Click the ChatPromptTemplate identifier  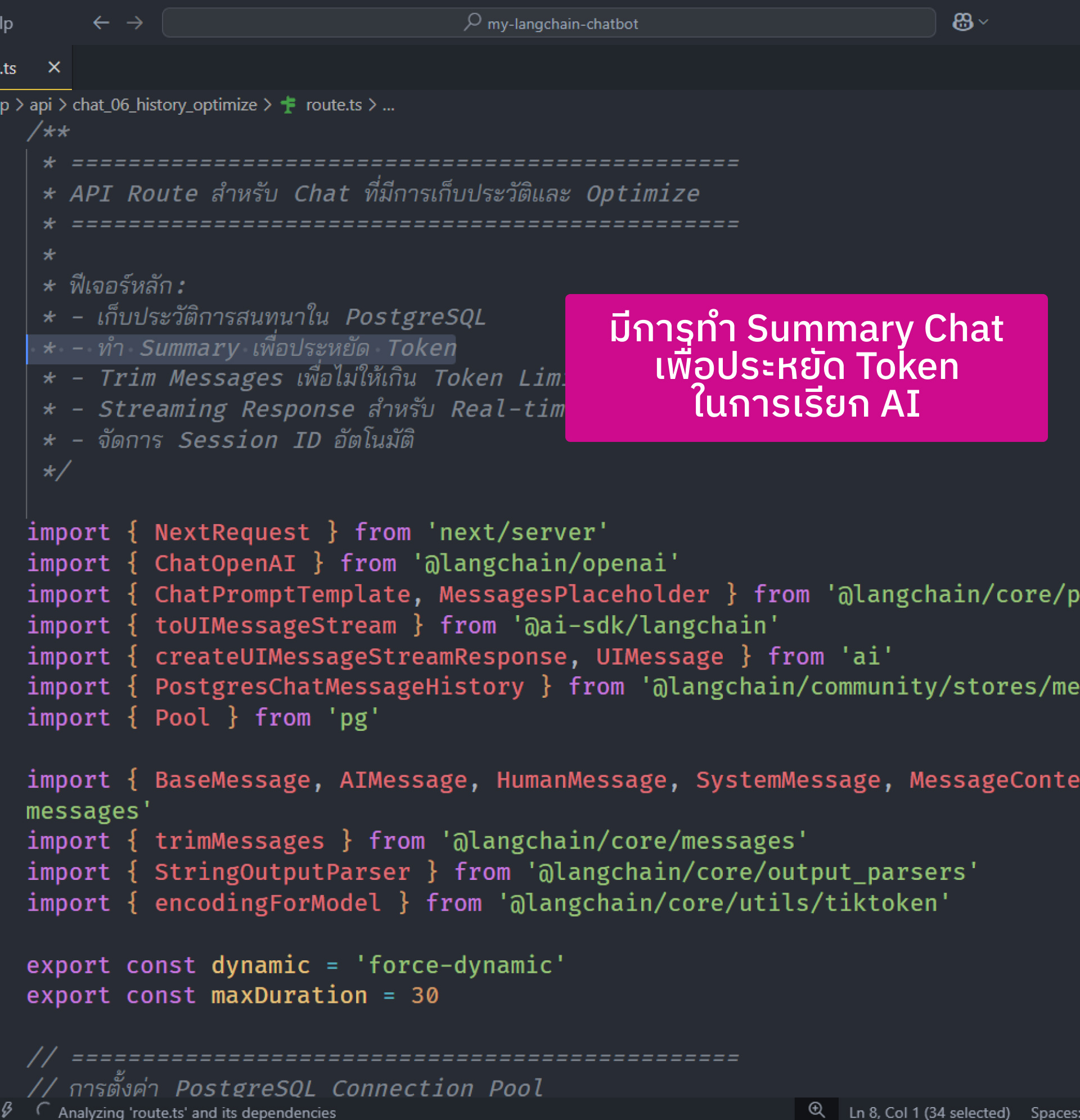pyautogui.click(x=282, y=594)
